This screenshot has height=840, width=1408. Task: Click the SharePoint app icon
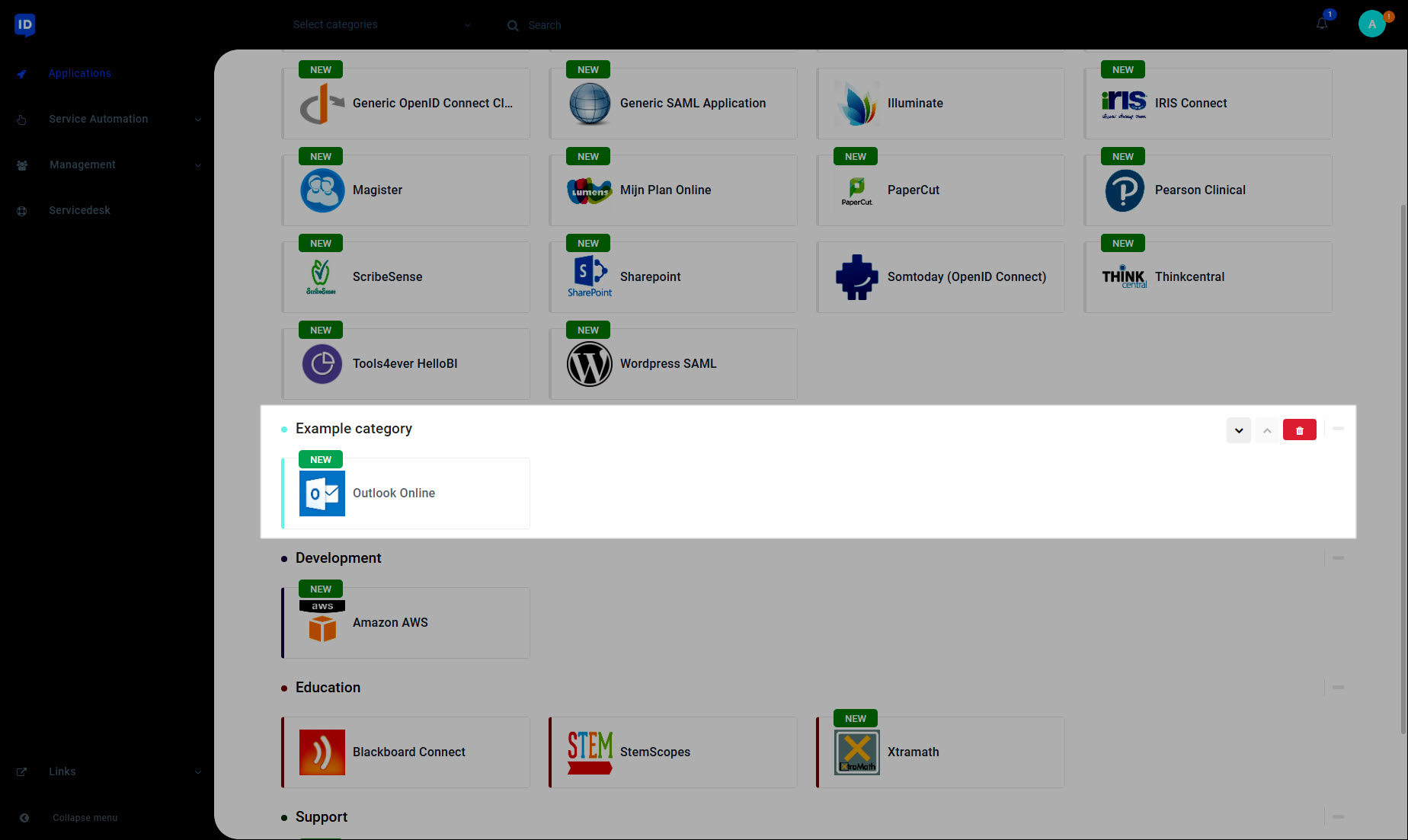tap(590, 277)
